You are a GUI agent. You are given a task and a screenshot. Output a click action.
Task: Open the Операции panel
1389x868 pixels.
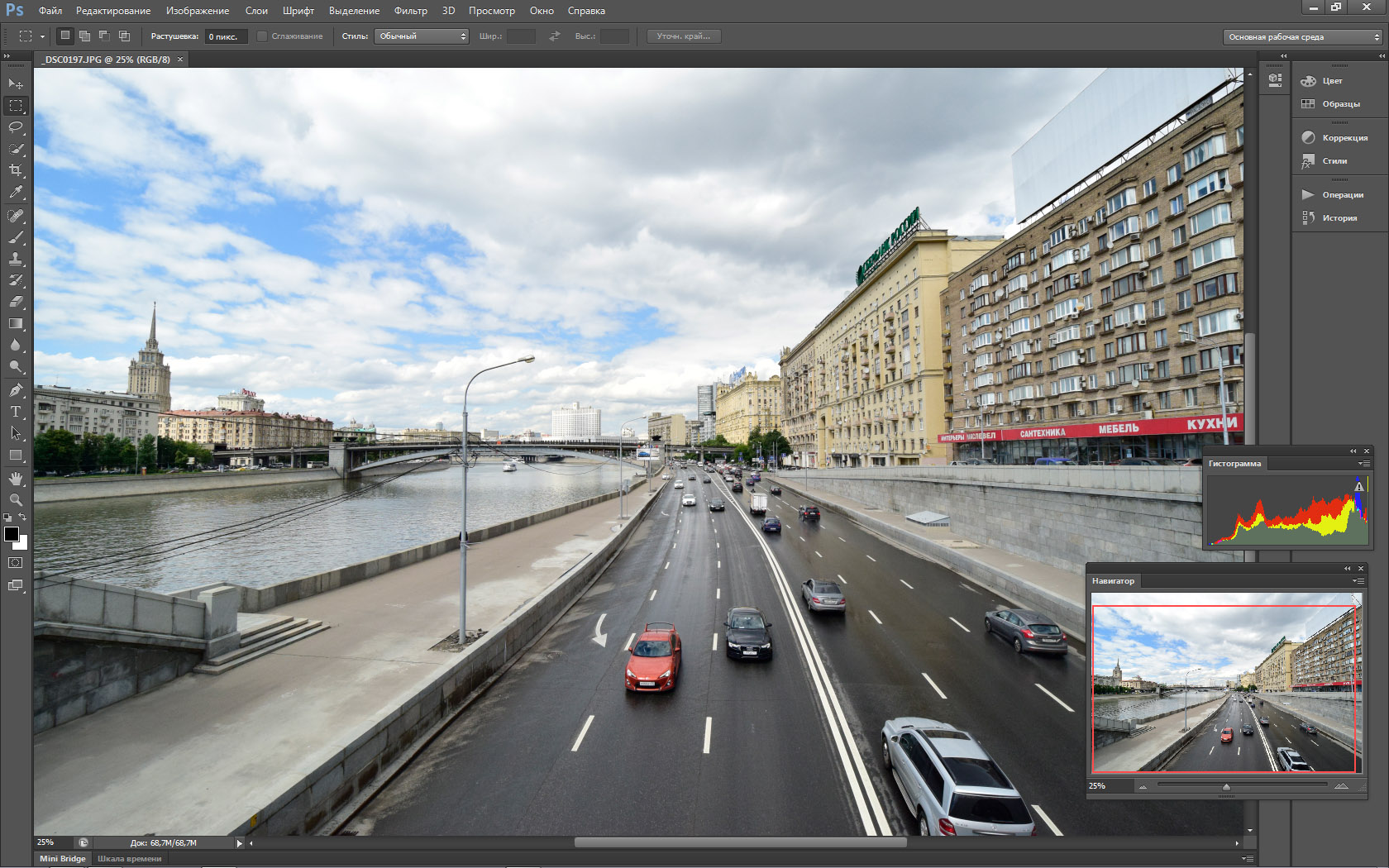(x=1343, y=195)
